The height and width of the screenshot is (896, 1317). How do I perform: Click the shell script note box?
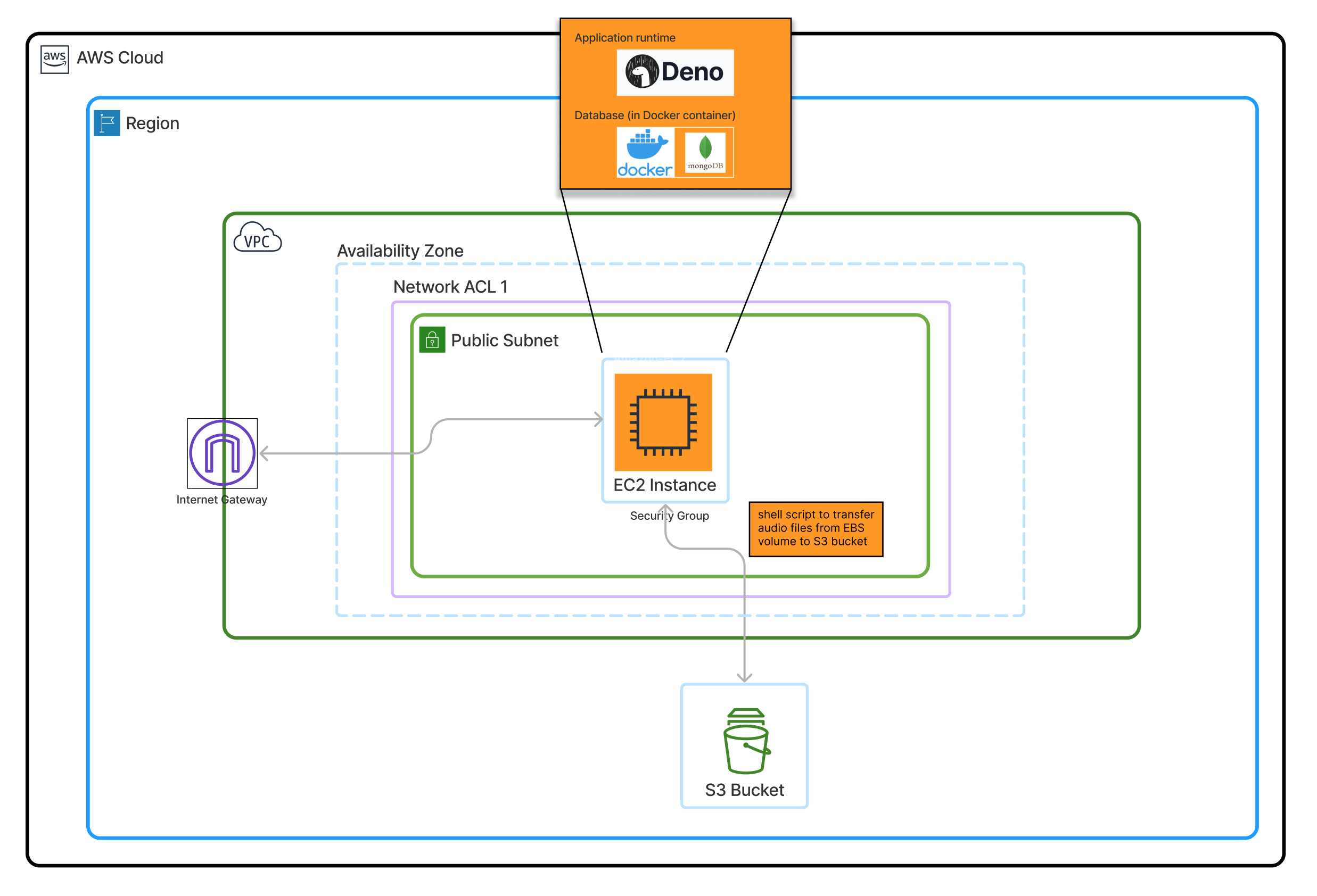(816, 528)
